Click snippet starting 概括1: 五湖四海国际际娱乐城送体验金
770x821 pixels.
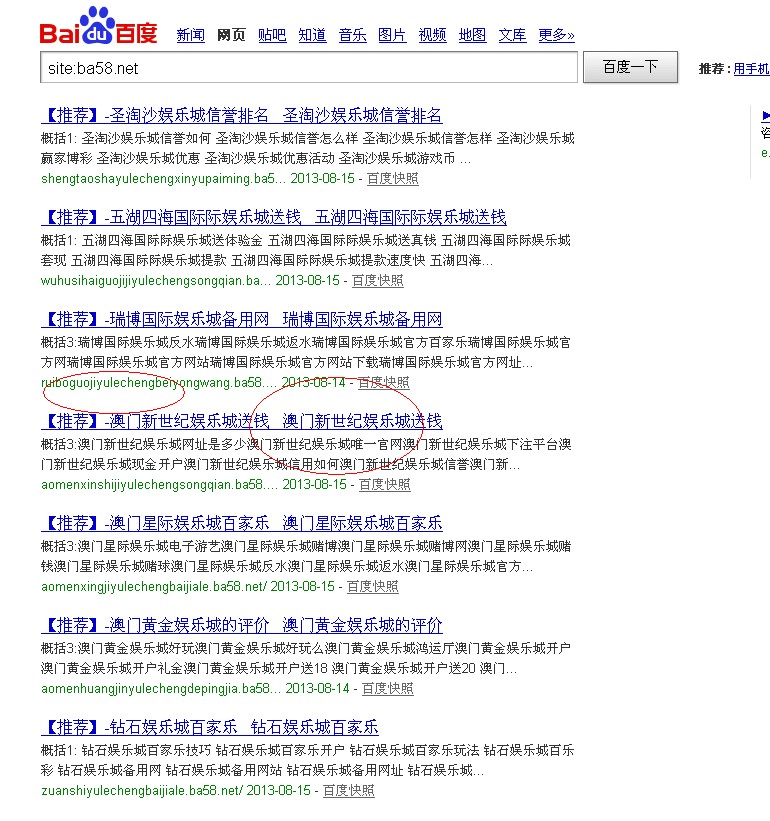coord(306,250)
